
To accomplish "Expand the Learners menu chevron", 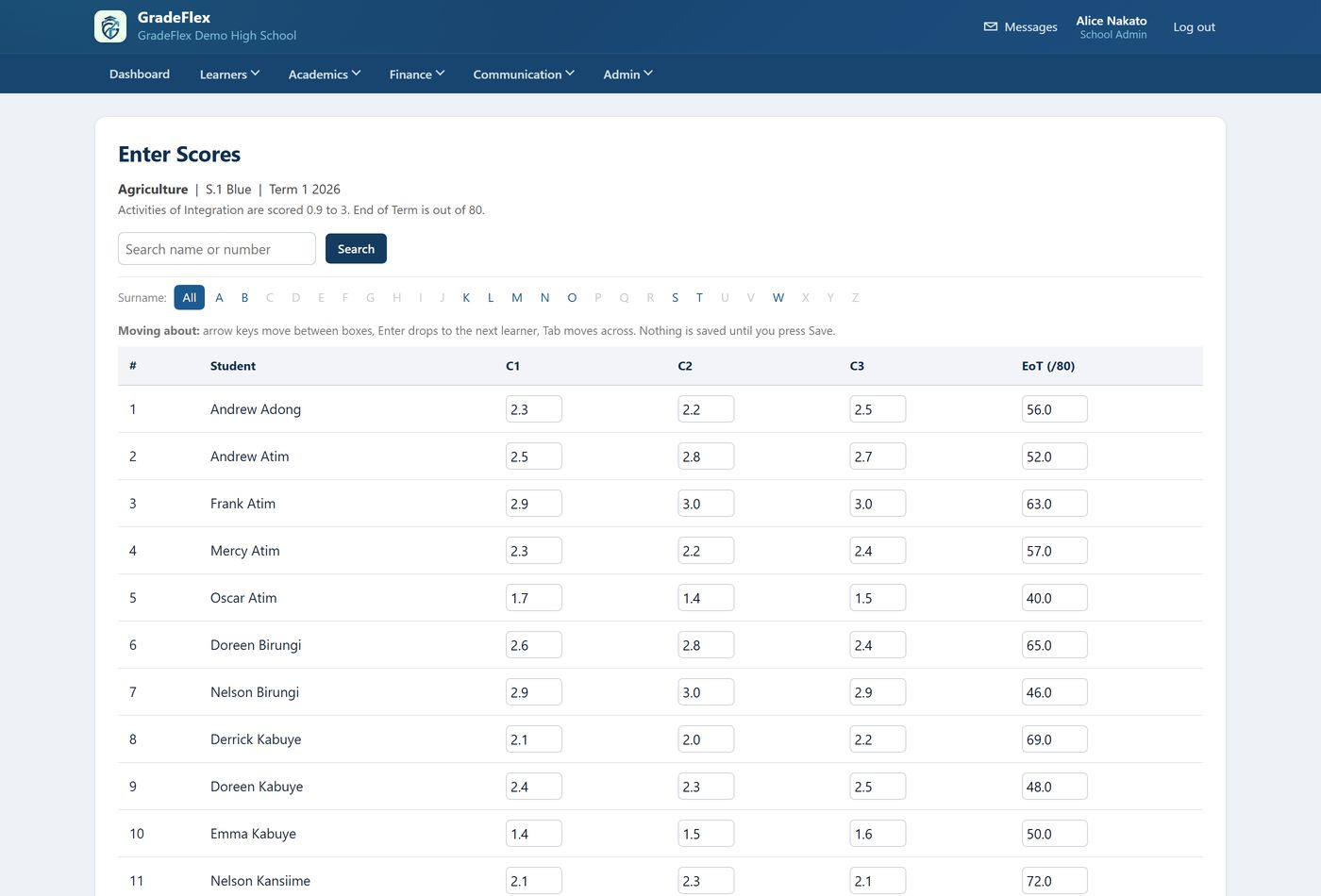I will [255, 74].
